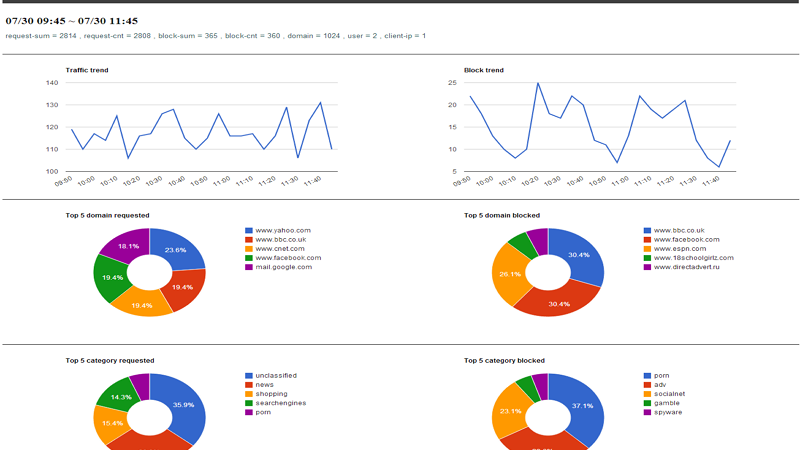Click the Top 5 domain requested title
Viewport: 800px width, 450px height.
click(107, 215)
